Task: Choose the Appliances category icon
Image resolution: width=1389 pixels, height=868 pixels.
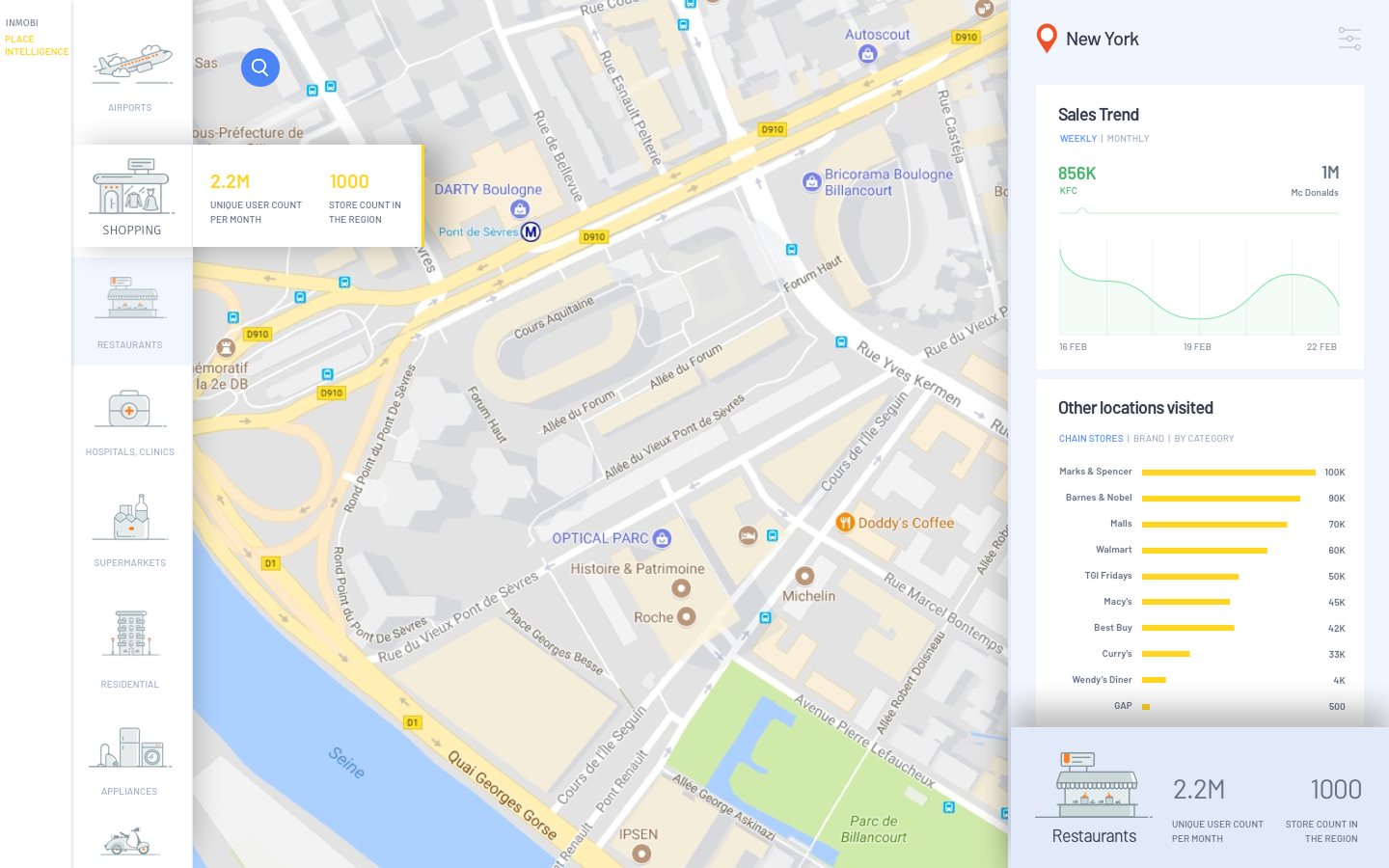Action: [130, 747]
